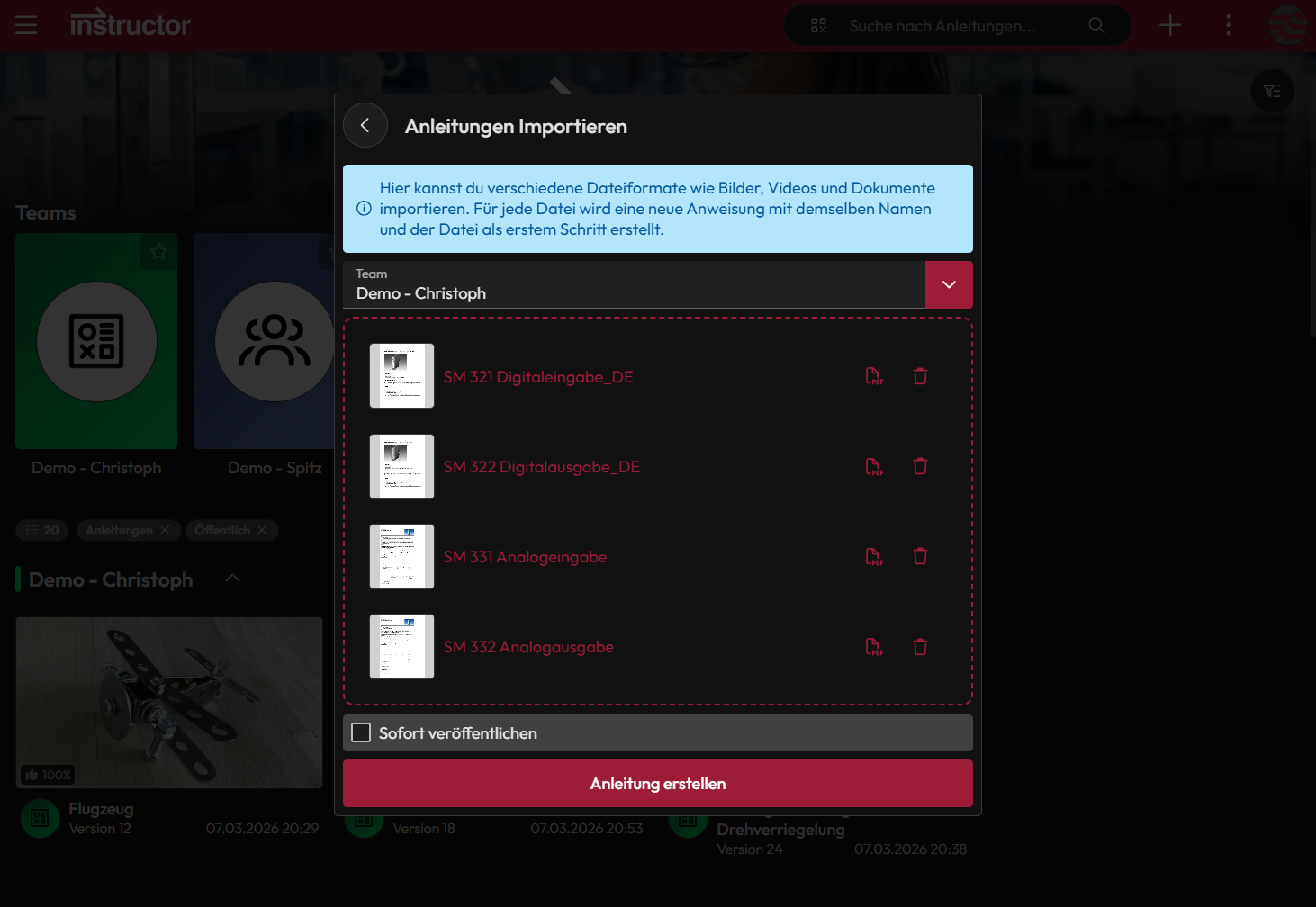
Task: Click PDF icon for SM 322 Digitalausgabe_DE
Action: pyautogui.click(x=874, y=466)
